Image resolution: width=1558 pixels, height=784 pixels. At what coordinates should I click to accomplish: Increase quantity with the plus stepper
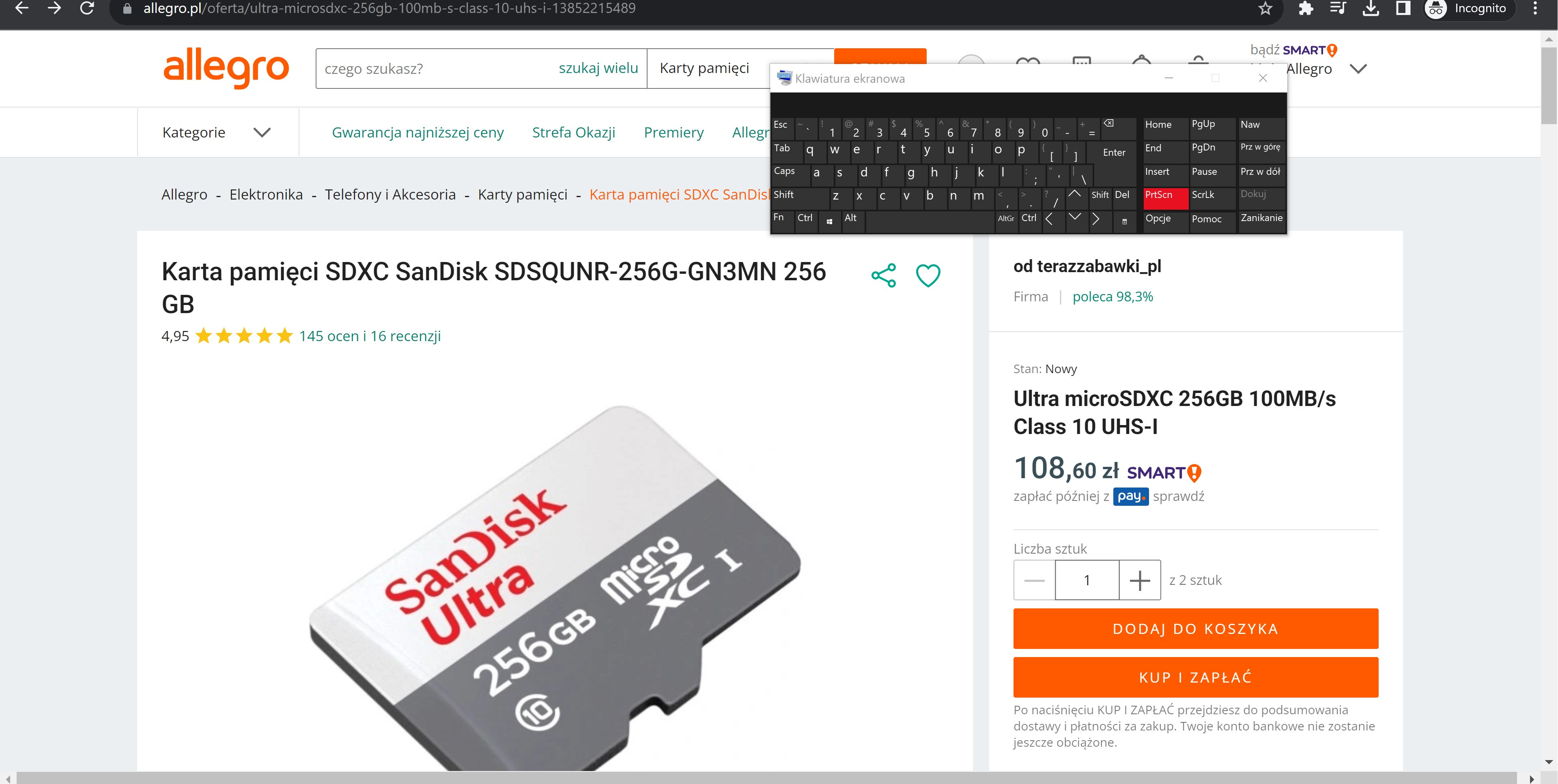[x=1139, y=580]
